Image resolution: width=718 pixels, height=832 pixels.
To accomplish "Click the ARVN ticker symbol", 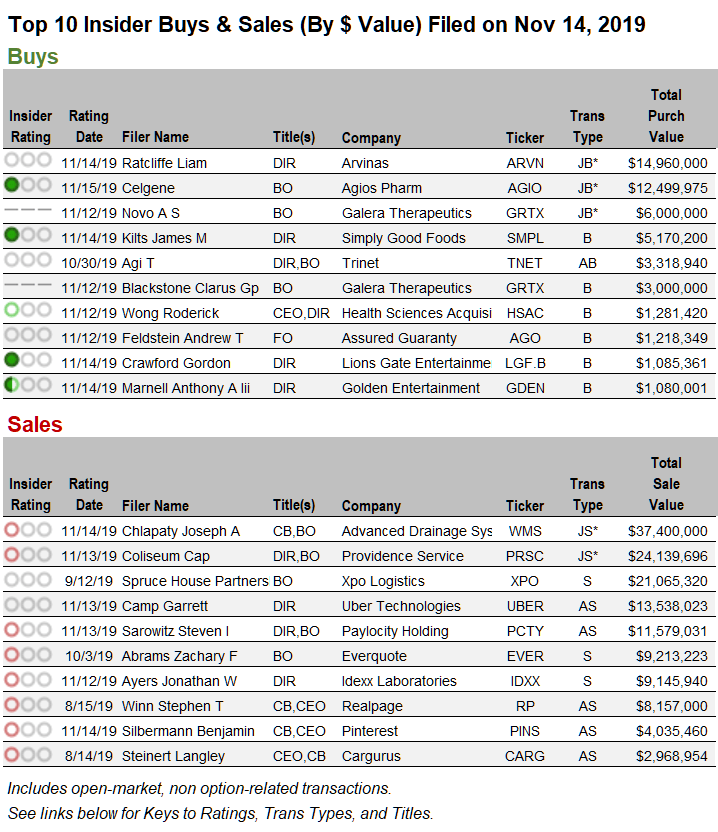I will (x=526, y=163).
